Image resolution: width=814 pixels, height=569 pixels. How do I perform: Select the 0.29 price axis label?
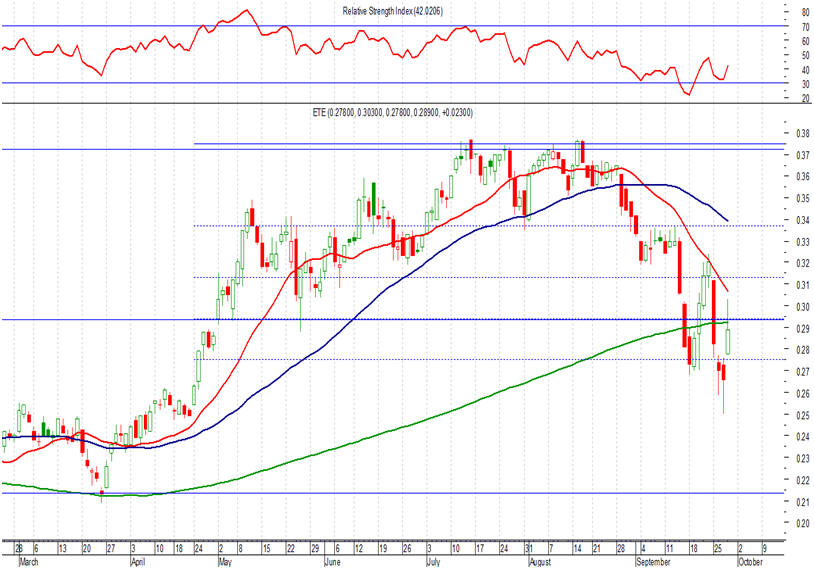803,329
